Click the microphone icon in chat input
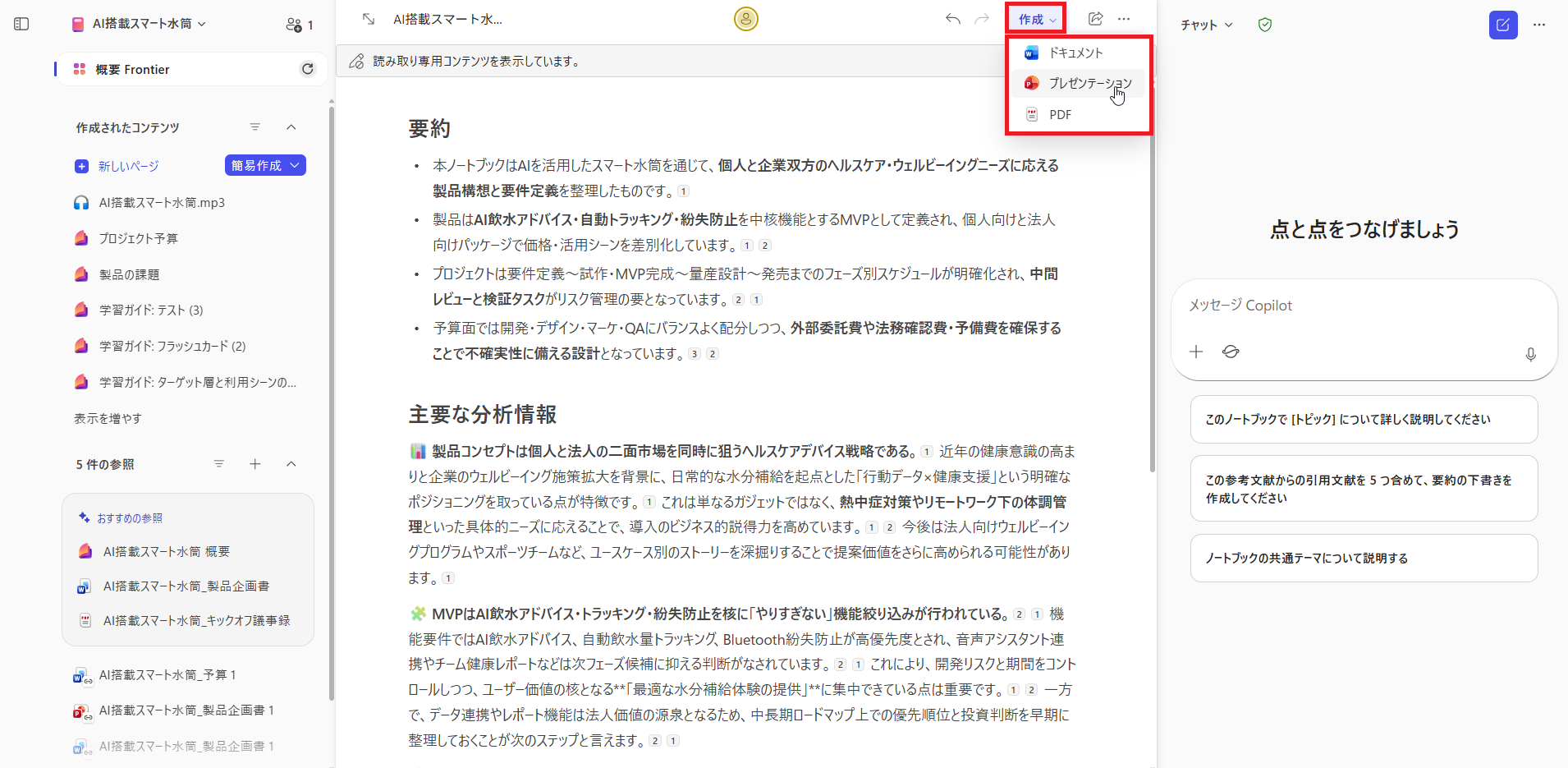This screenshot has height=768, width=1568. [1530, 354]
